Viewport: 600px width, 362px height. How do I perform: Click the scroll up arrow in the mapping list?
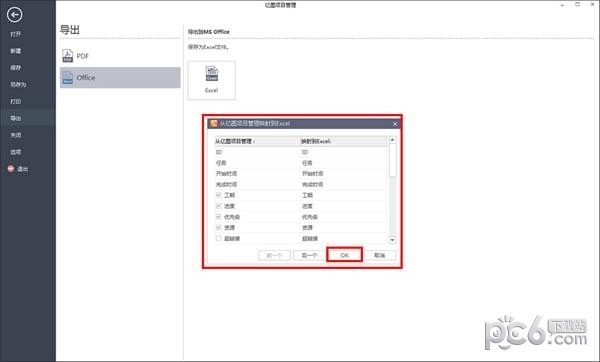click(392, 140)
